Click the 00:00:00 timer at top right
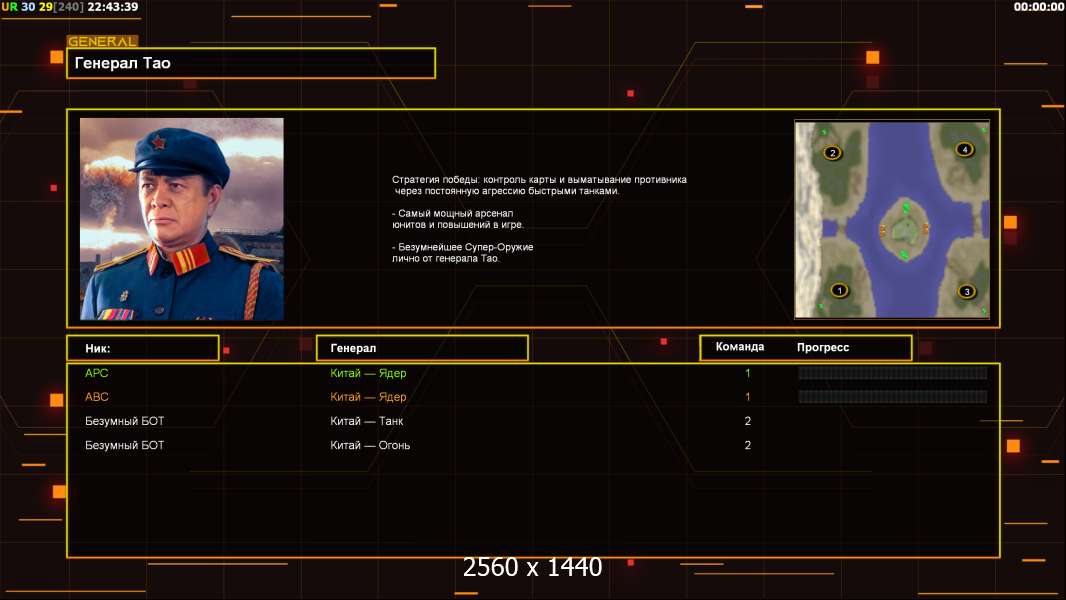This screenshot has height=600, width=1066. click(x=1038, y=7)
